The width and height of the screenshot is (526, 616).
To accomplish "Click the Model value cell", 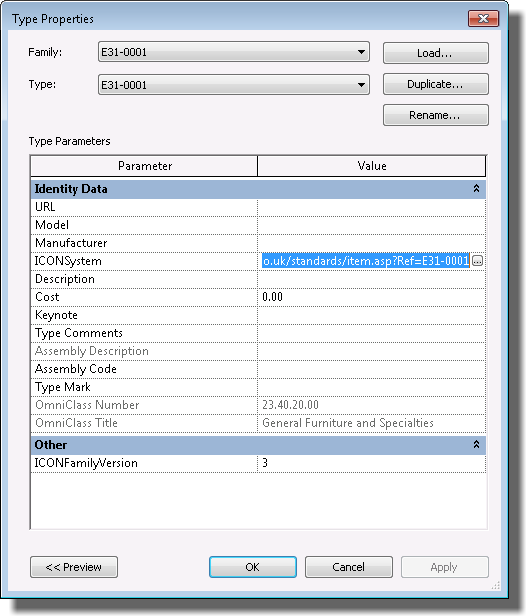I will (372, 225).
